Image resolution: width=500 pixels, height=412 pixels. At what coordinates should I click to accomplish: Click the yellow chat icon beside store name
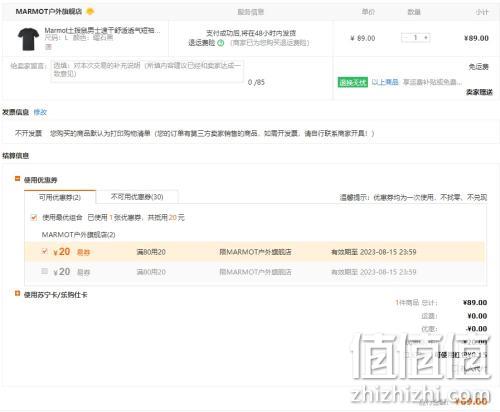[90, 11]
